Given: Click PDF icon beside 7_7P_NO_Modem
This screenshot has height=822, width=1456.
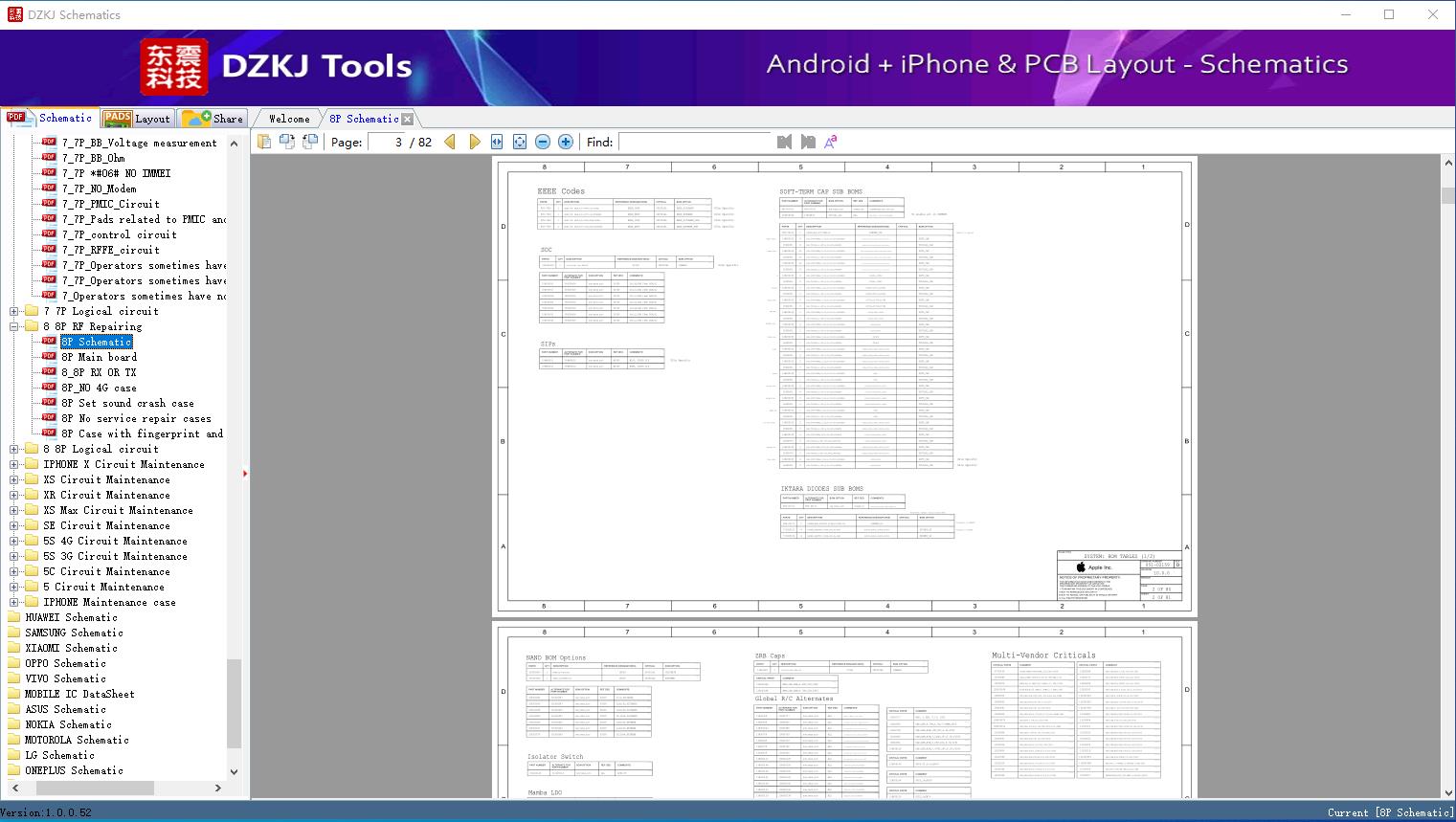Looking at the screenshot, I should 49,189.
